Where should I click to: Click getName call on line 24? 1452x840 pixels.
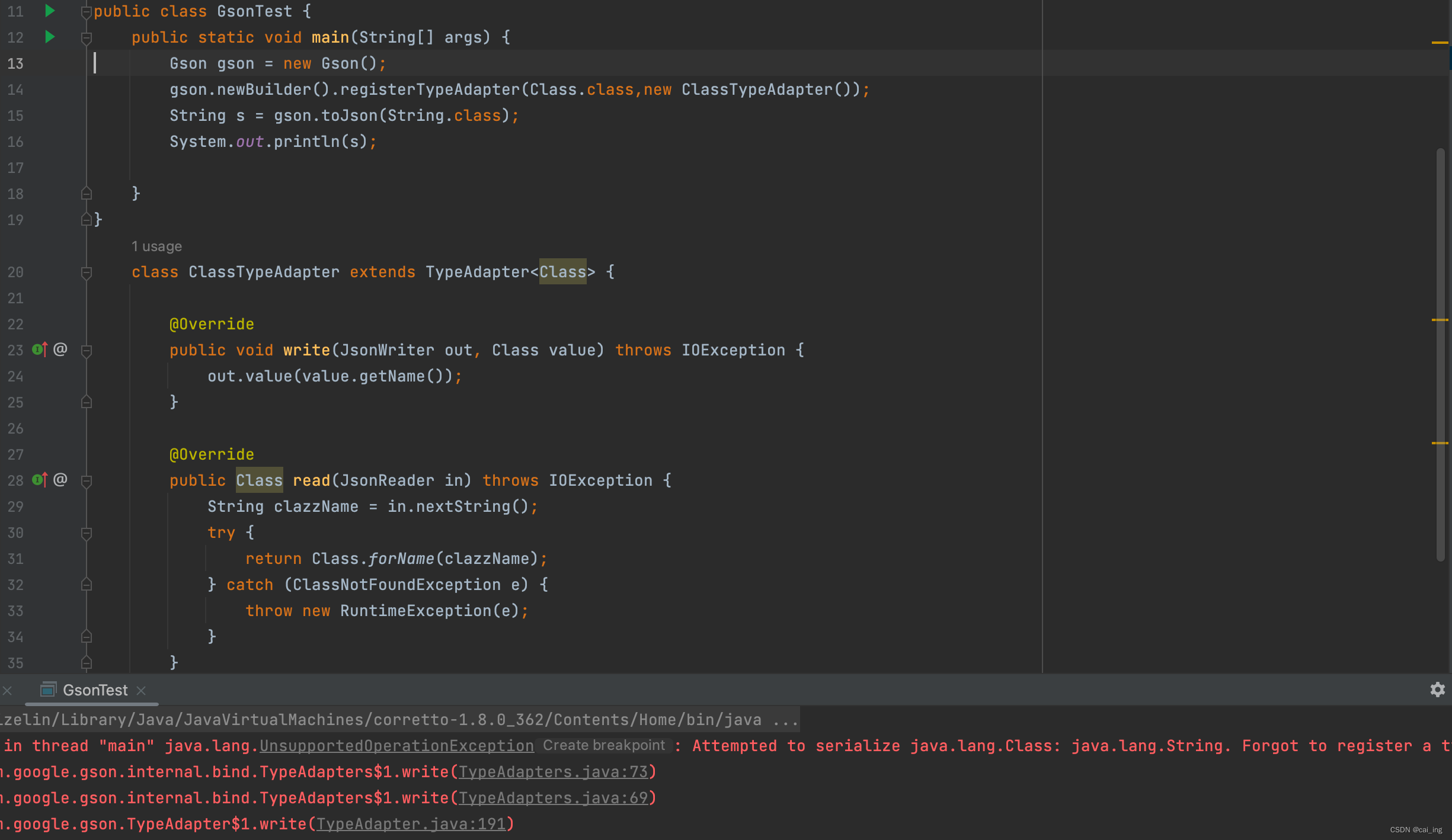(392, 376)
